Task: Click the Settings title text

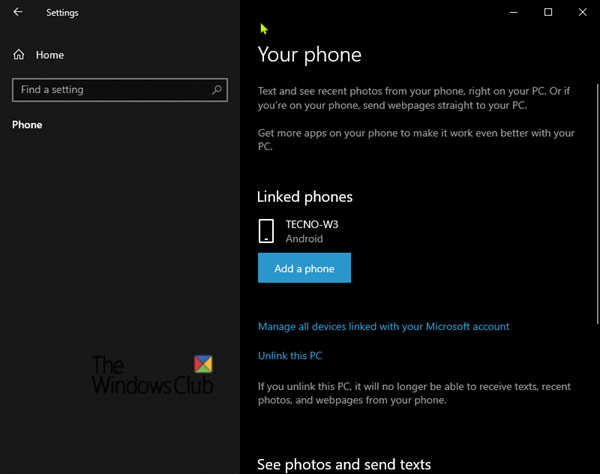Action: [62, 13]
